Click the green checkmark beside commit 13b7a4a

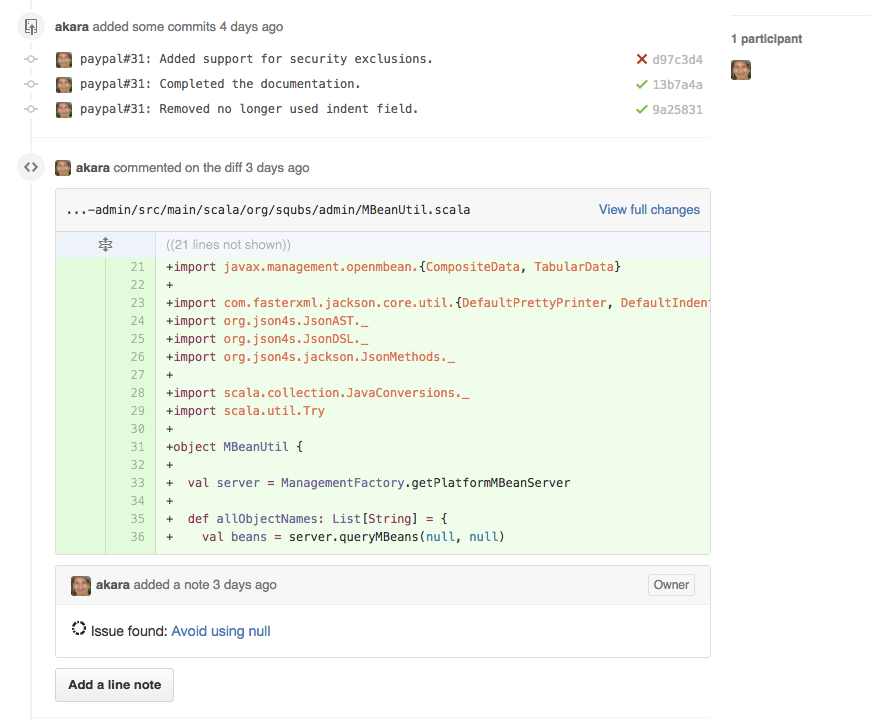(642, 84)
